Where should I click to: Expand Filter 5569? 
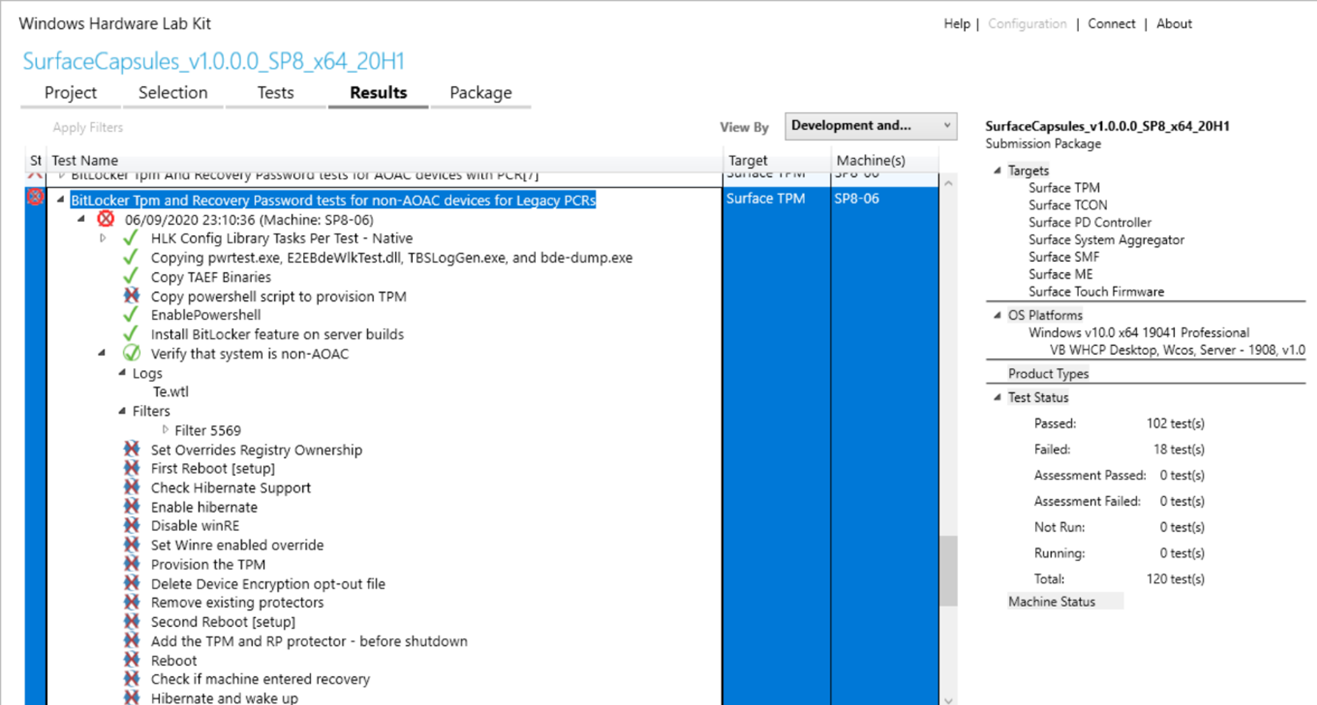pyautogui.click(x=165, y=430)
